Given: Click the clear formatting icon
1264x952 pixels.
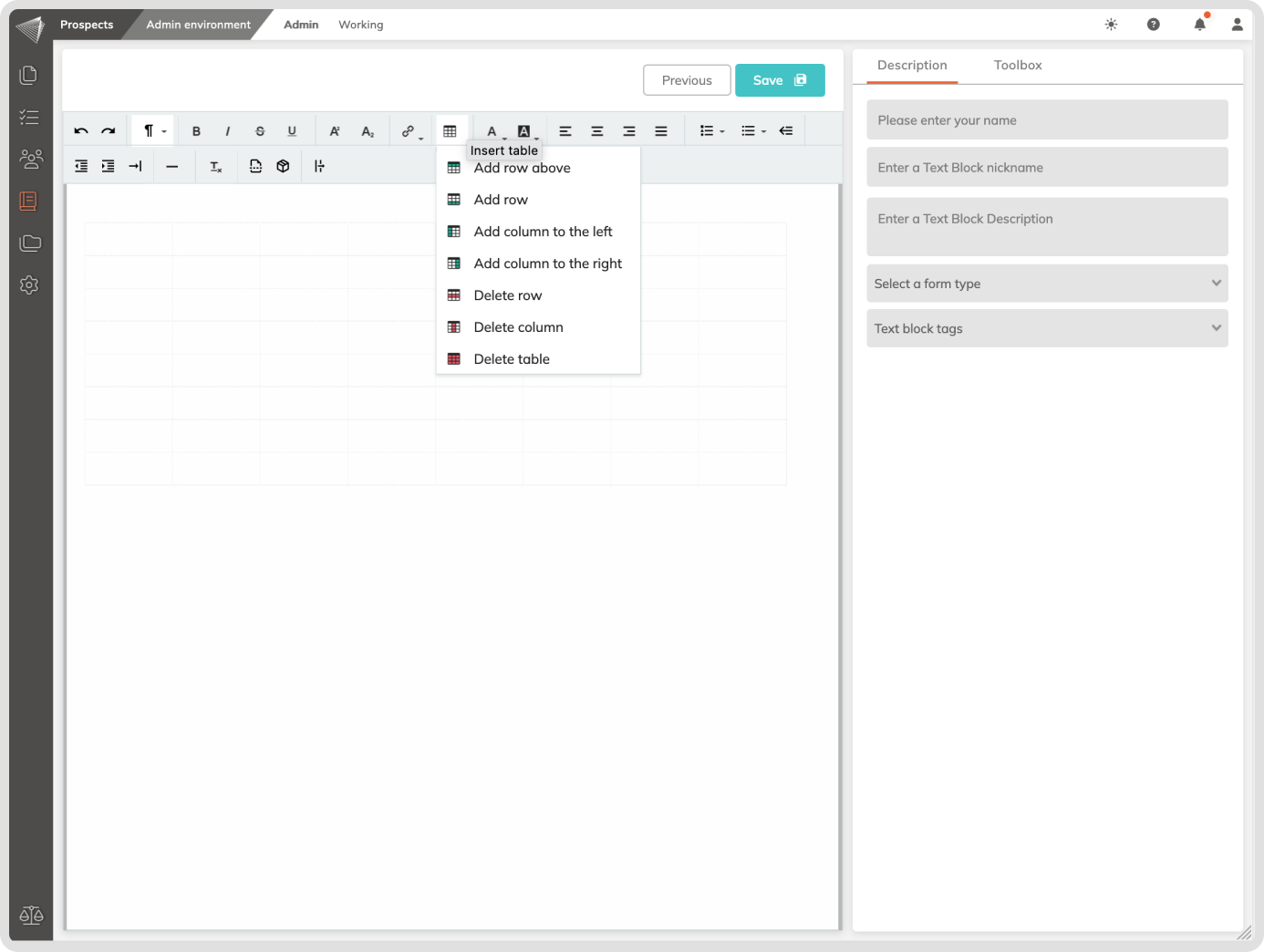Looking at the screenshot, I should tap(215, 167).
